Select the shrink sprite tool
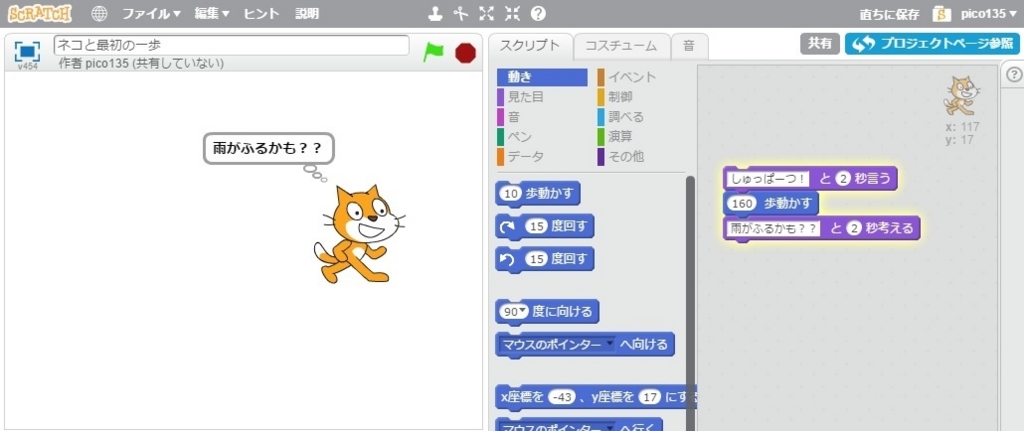 (512, 13)
